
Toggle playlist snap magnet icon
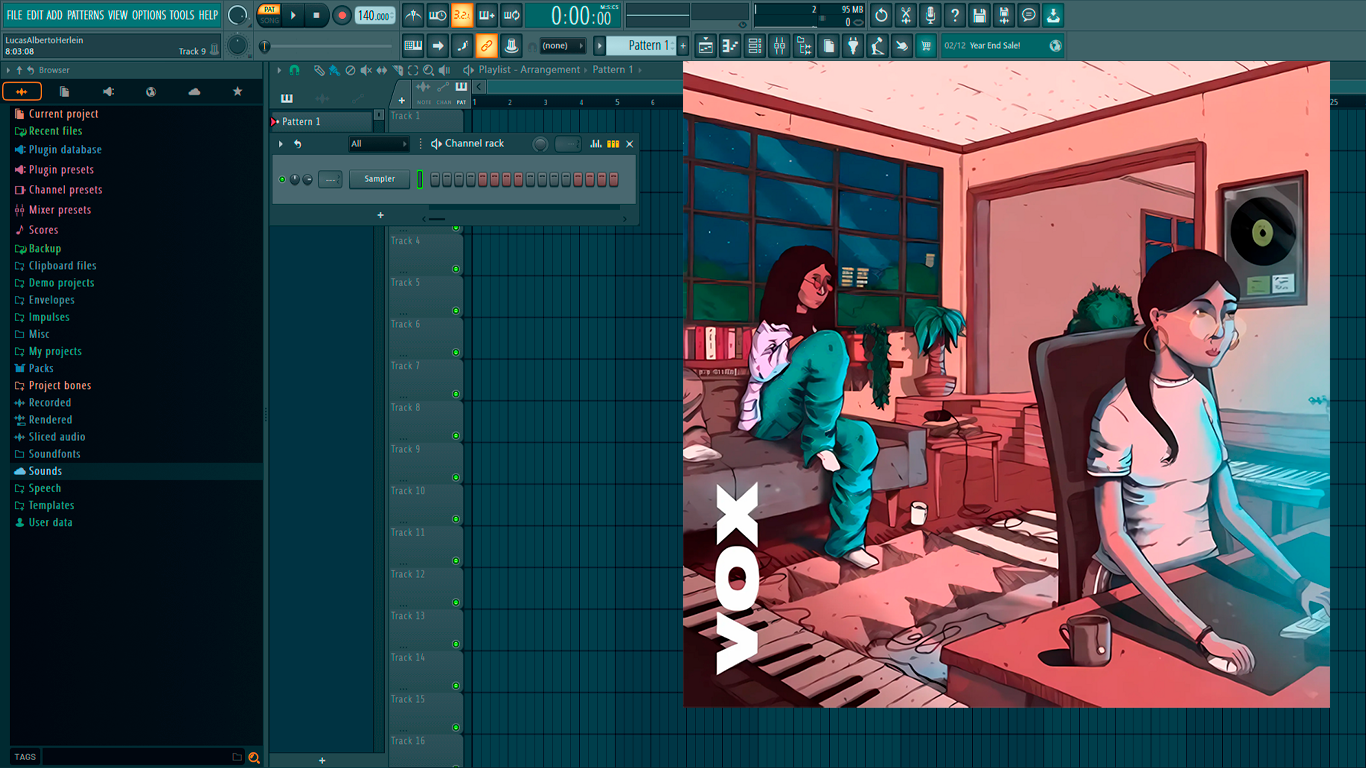tap(294, 70)
